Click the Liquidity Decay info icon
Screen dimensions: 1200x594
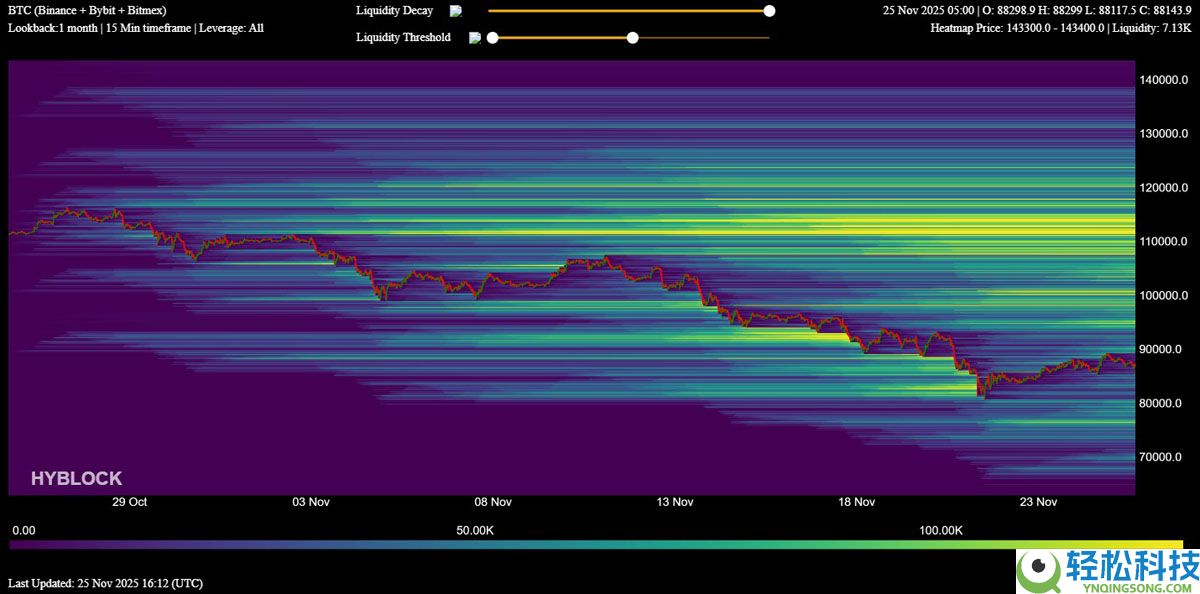[x=456, y=11]
